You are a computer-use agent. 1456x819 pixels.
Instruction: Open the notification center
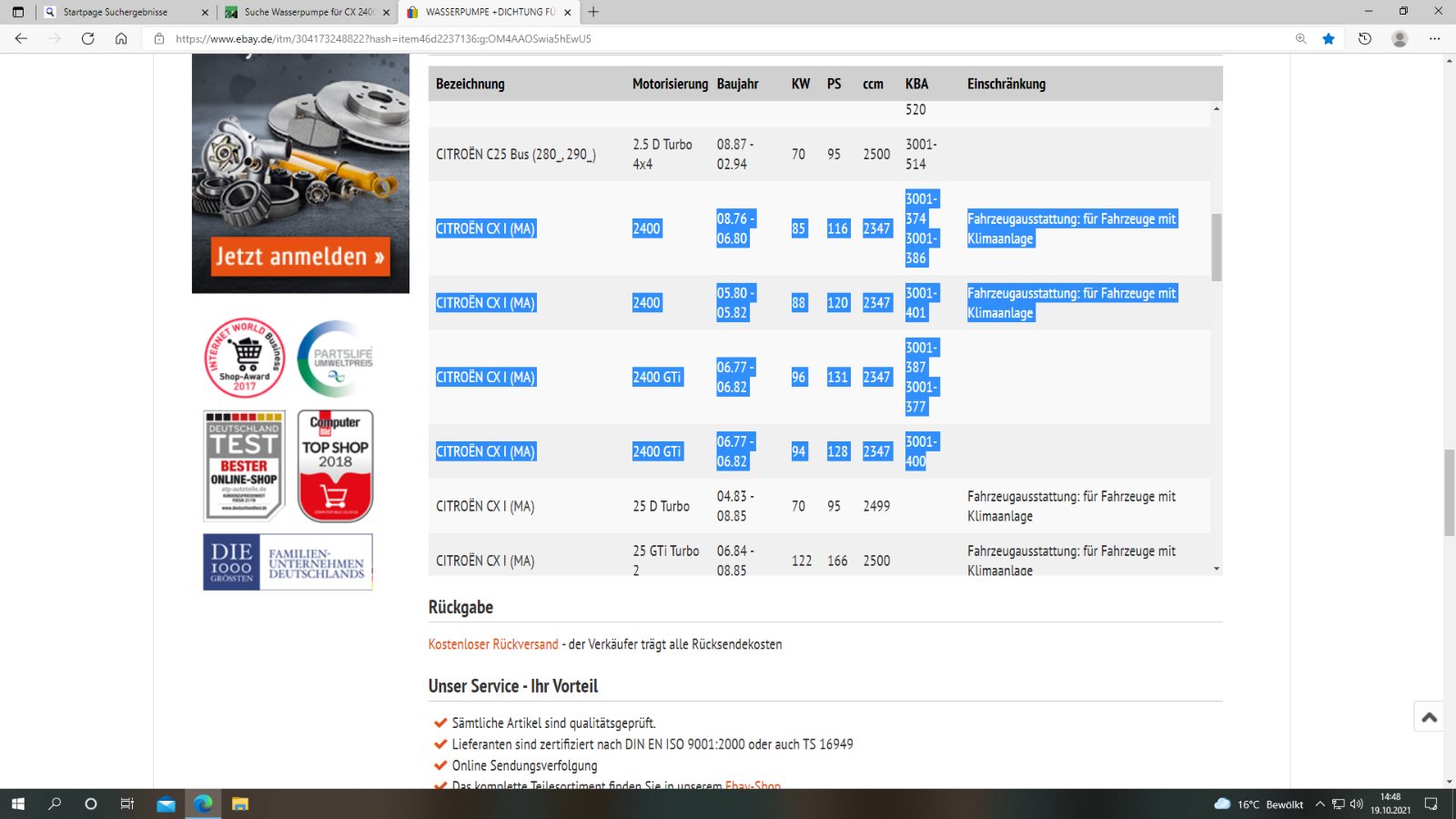[x=1431, y=804]
